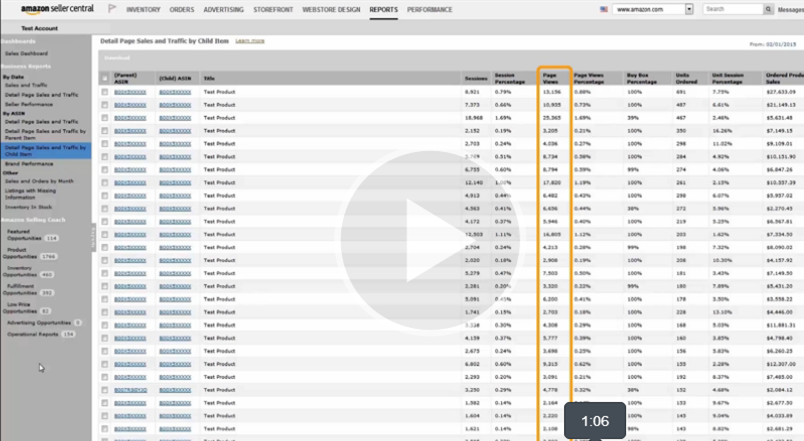Open the Reports menu
This screenshot has height=441, width=804.
pyautogui.click(x=384, y=10)
